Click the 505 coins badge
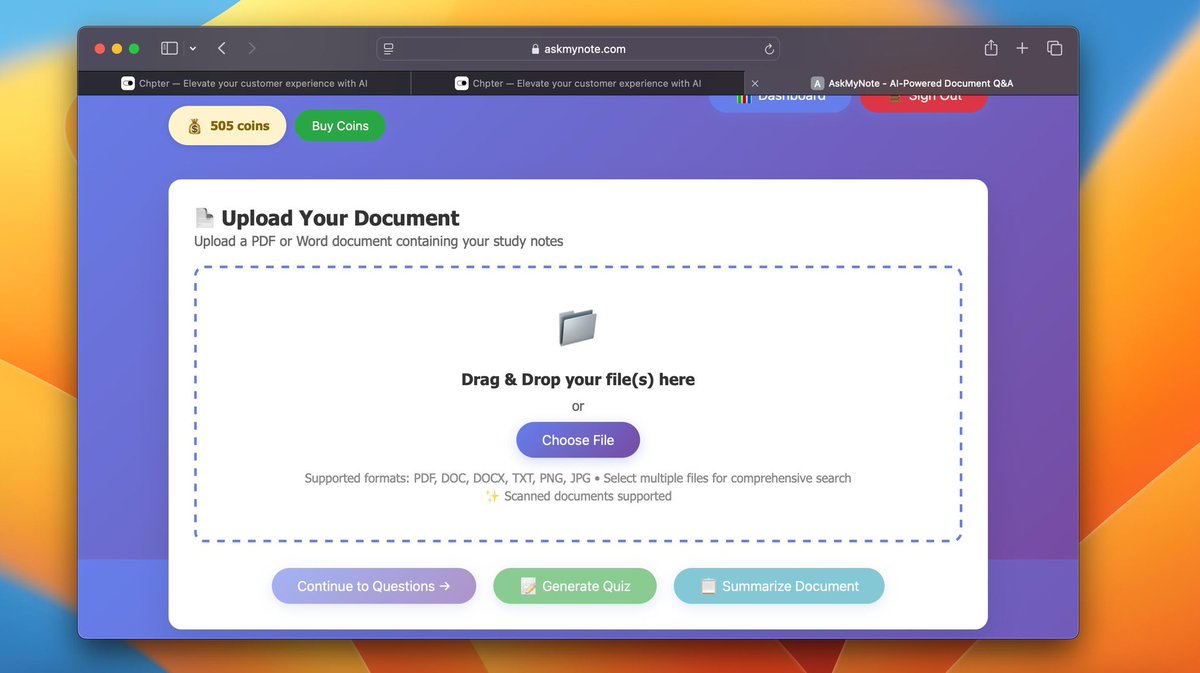Viewport: 1200px width, 673px height. point(227,126)
